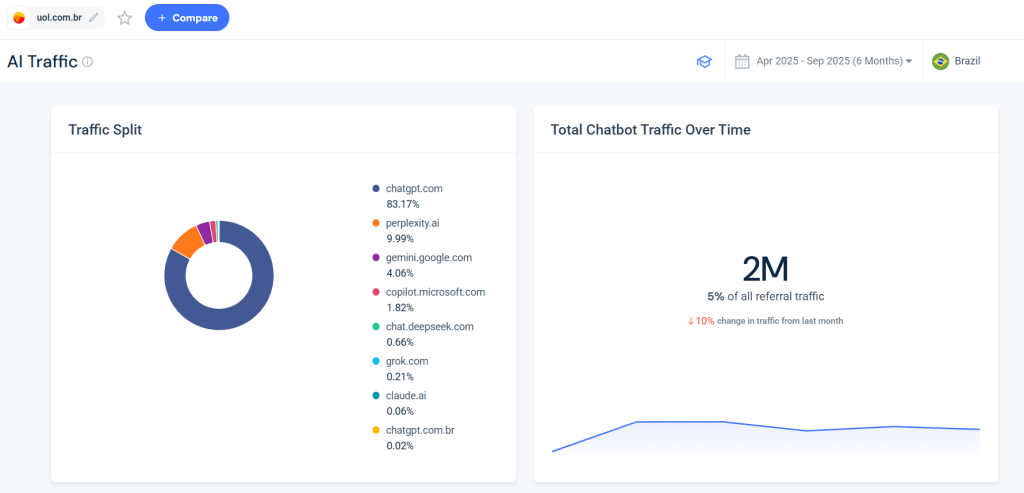Click chatgpt.com.br legend entry
Viewport: 1024px width, 493px height.
click(x=420, y=430)
